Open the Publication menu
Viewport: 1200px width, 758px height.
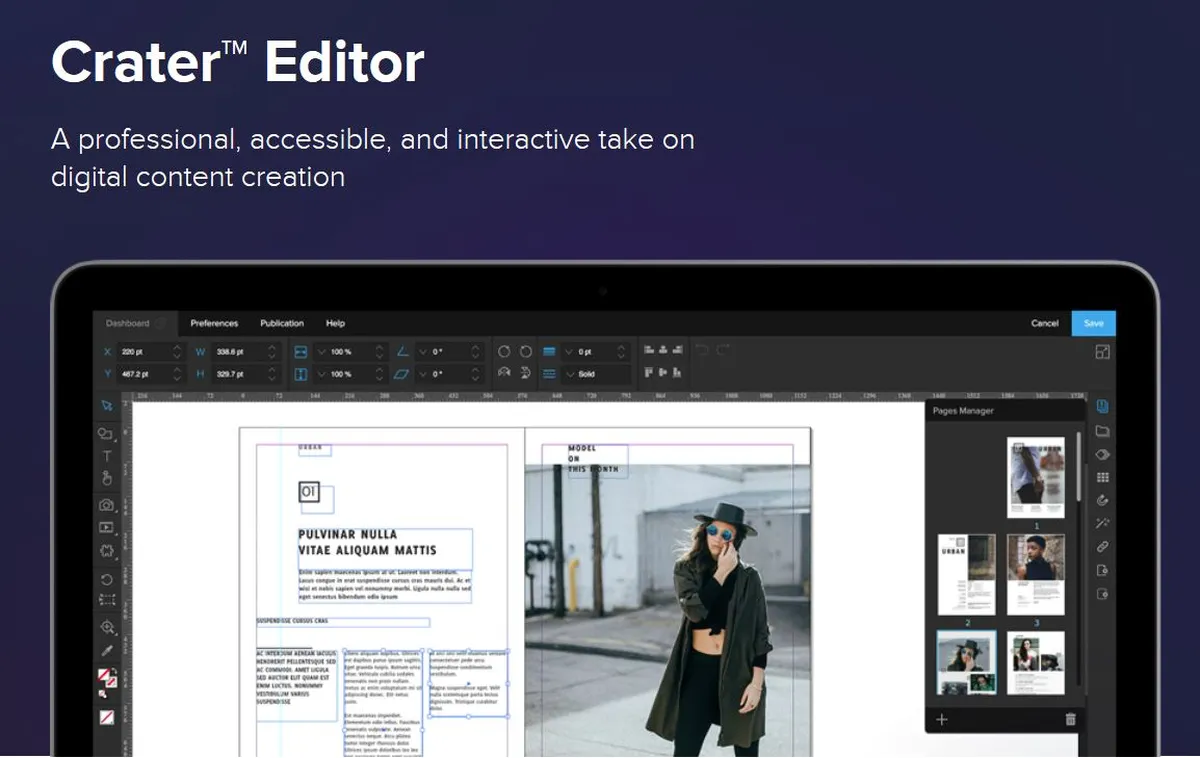click(282, 323)
